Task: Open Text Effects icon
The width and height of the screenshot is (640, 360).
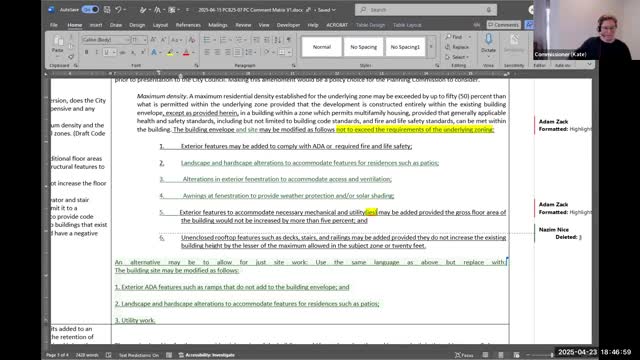Action: tap(154, 52)
